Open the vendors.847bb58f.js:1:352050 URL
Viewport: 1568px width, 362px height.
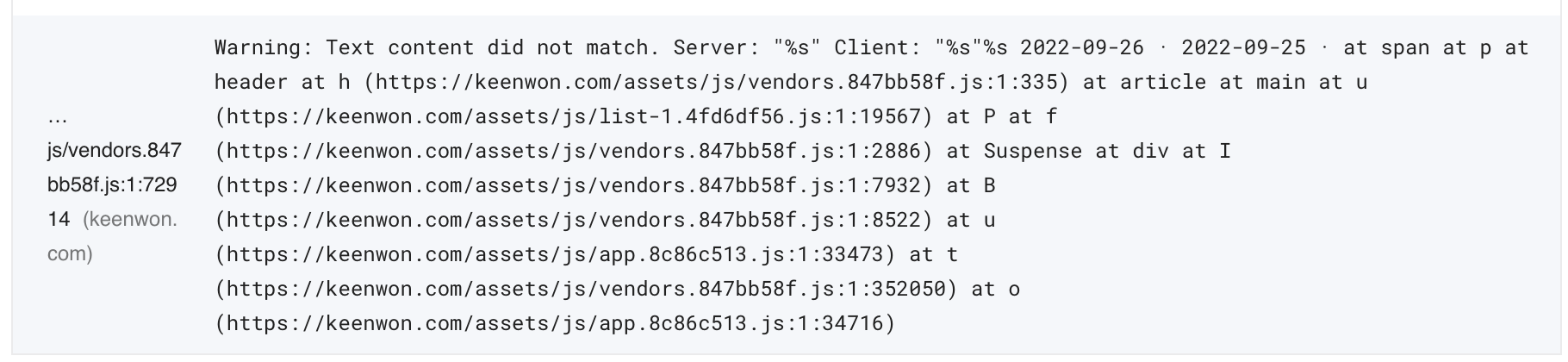[586, 289]
